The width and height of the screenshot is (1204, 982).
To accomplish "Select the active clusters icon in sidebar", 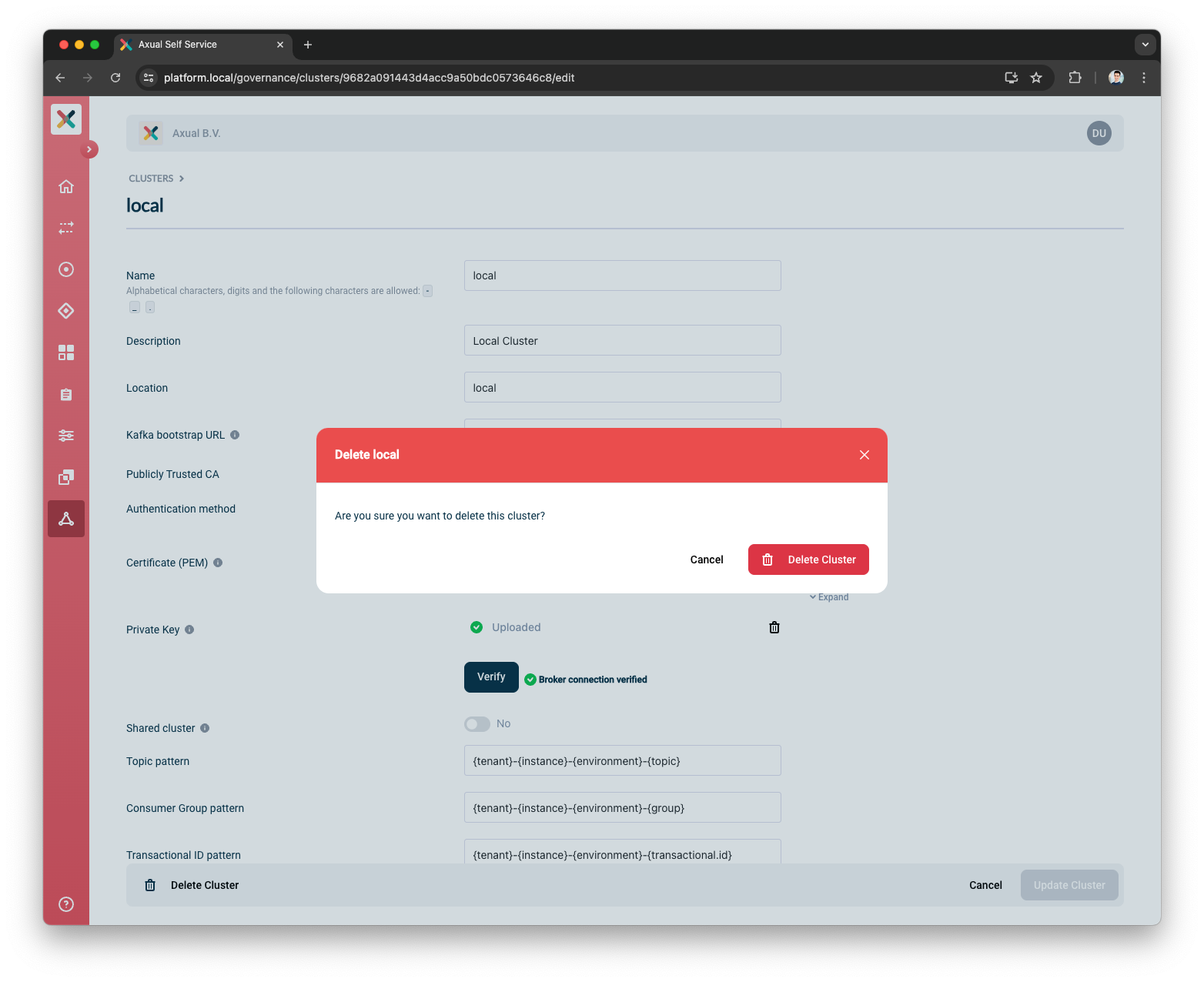I will (x=66, y=519).
